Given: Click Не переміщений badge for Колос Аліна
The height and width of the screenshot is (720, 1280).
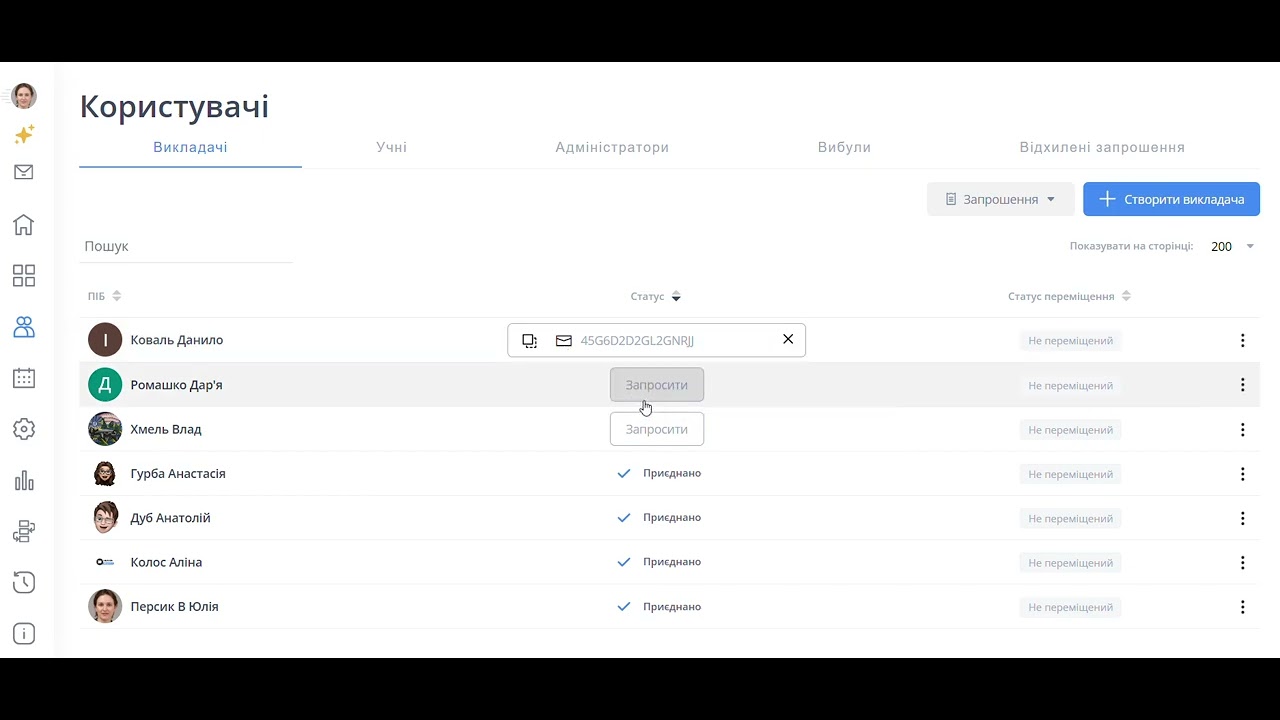Looking at the screenshot, I should click(x=1070, y=563).
